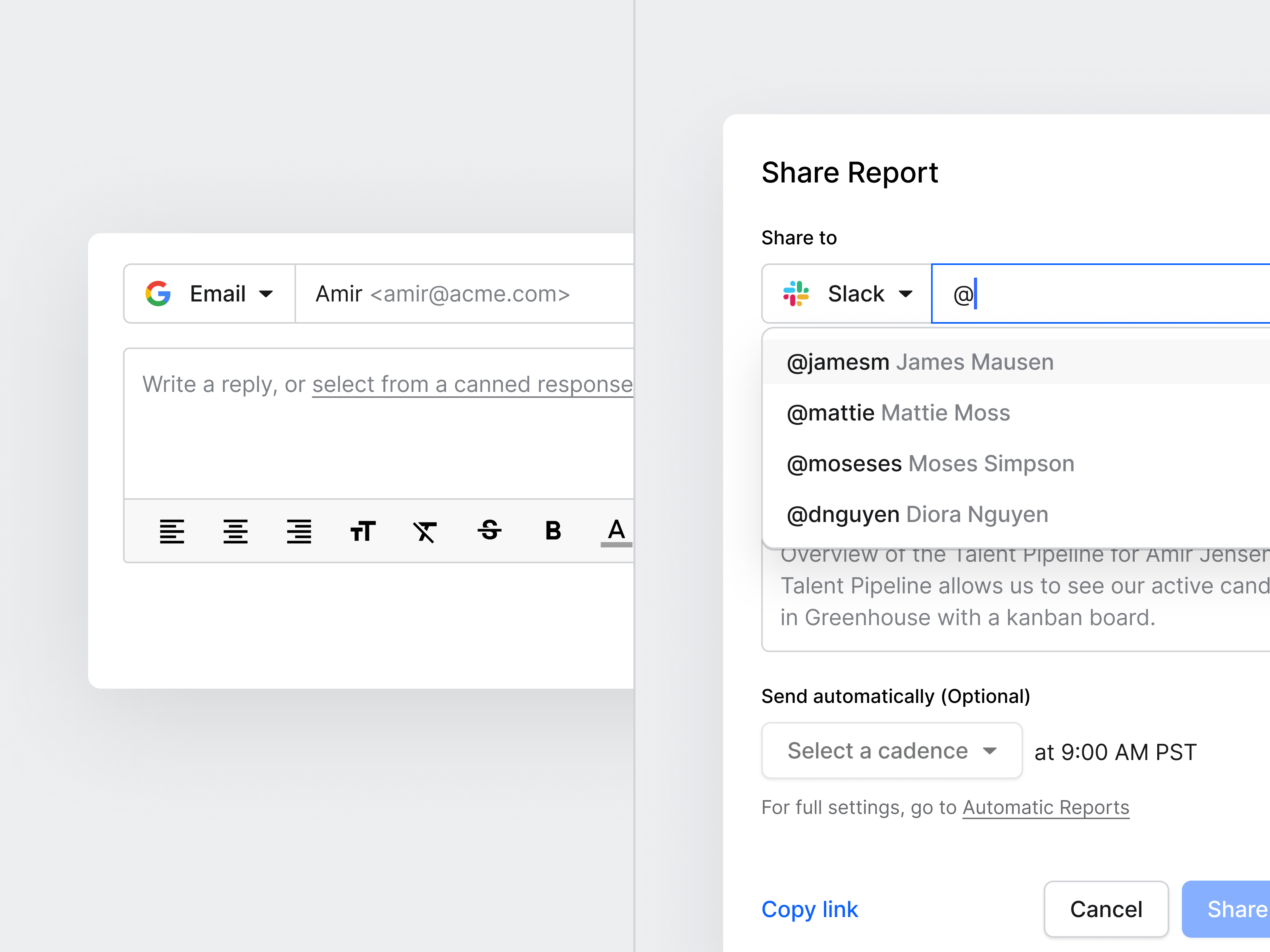Image resolution: width=1270 pixels, height=952 pixels.
Task: Click the message text about Talent Pipeline
Action: click(1024, 586)
